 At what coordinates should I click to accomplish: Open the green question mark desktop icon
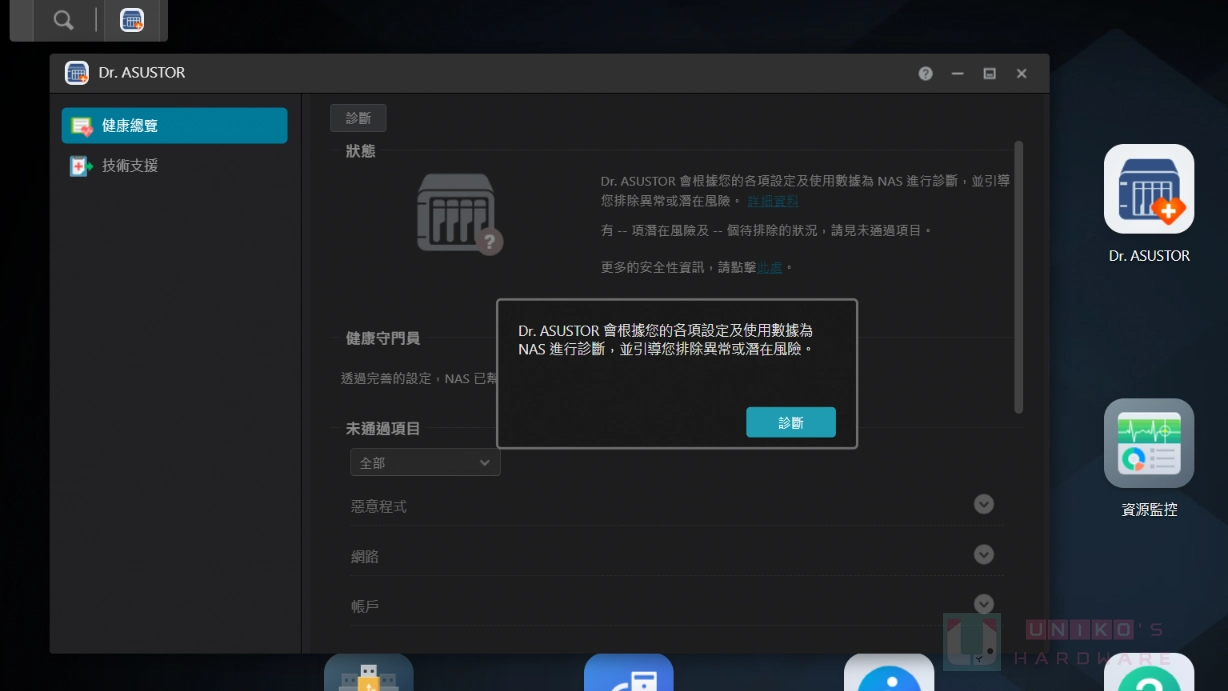(1149, 672)
